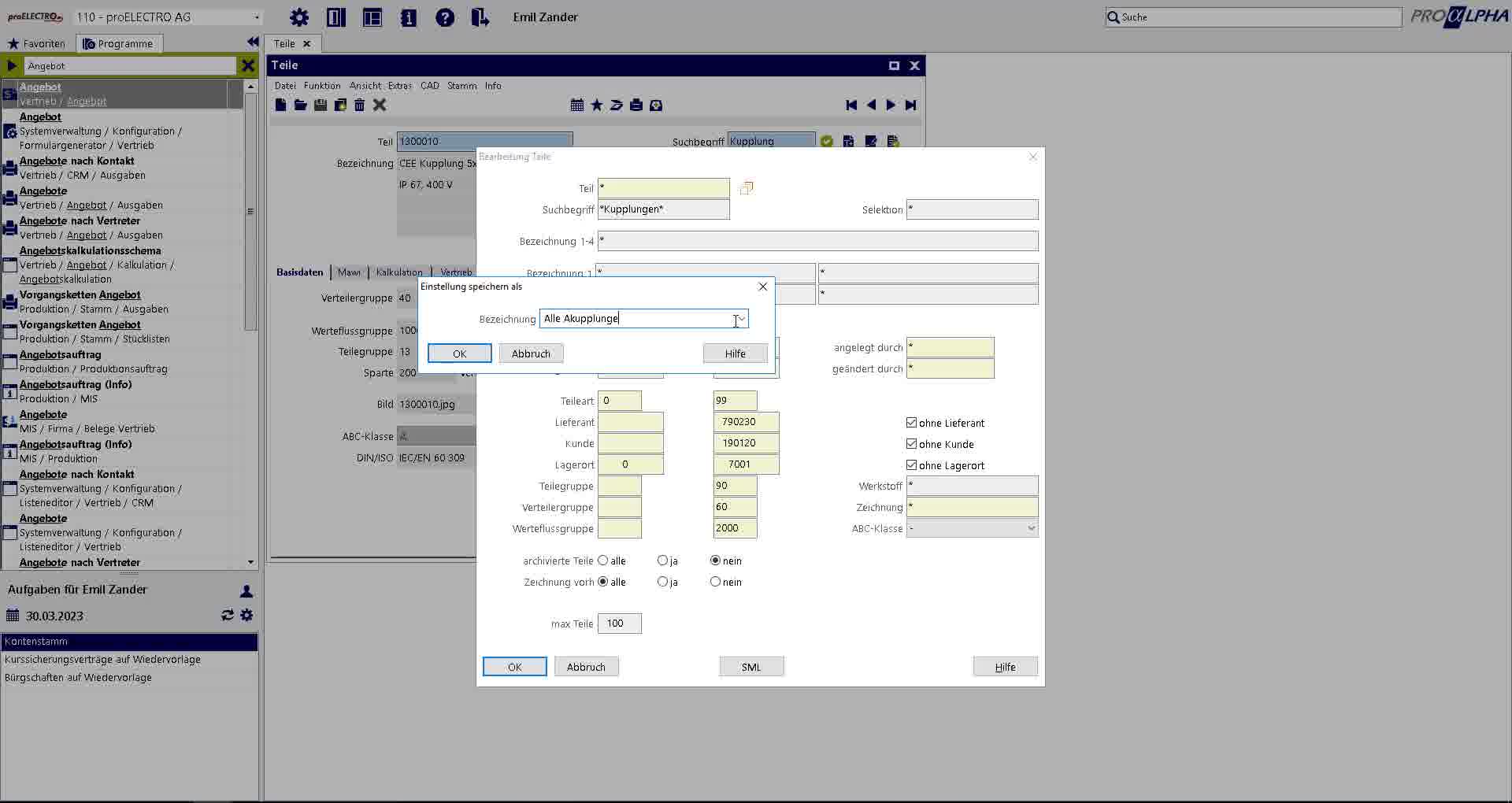Viewport: 1512px width, 803px height.
Task: Click the max Teile input field
Action: [x=620, y=624]
